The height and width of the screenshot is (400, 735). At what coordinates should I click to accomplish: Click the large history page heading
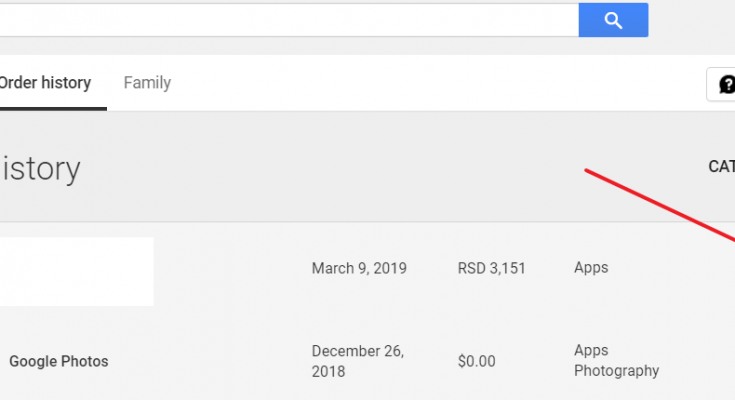41,168
